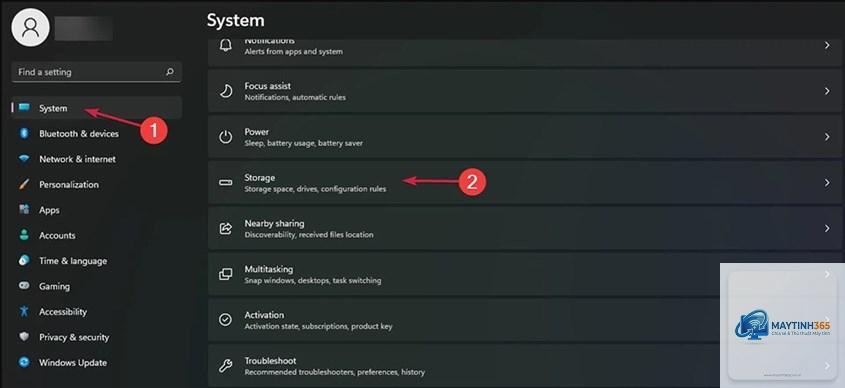Click 'Discoverability, received files location' text
The height and width of the screenshot is (388, 845).
[309, 235]
